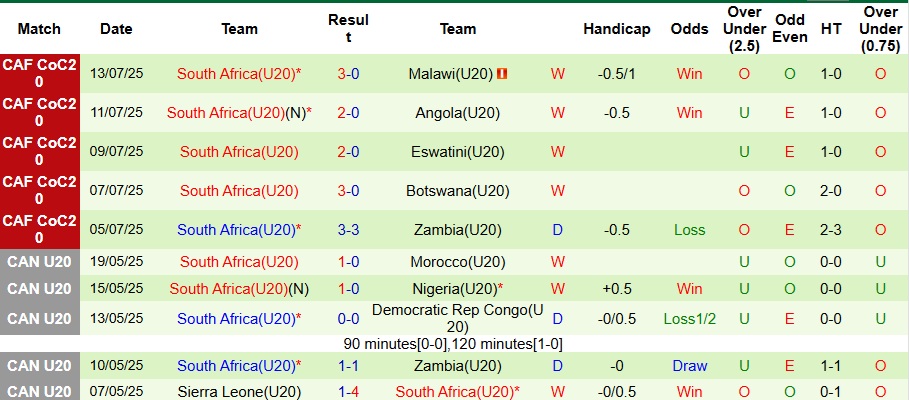Click the 1-4 result score
The width and height of the screenshot is (909, 400).
pyautogui.click(x=348, y=391)
